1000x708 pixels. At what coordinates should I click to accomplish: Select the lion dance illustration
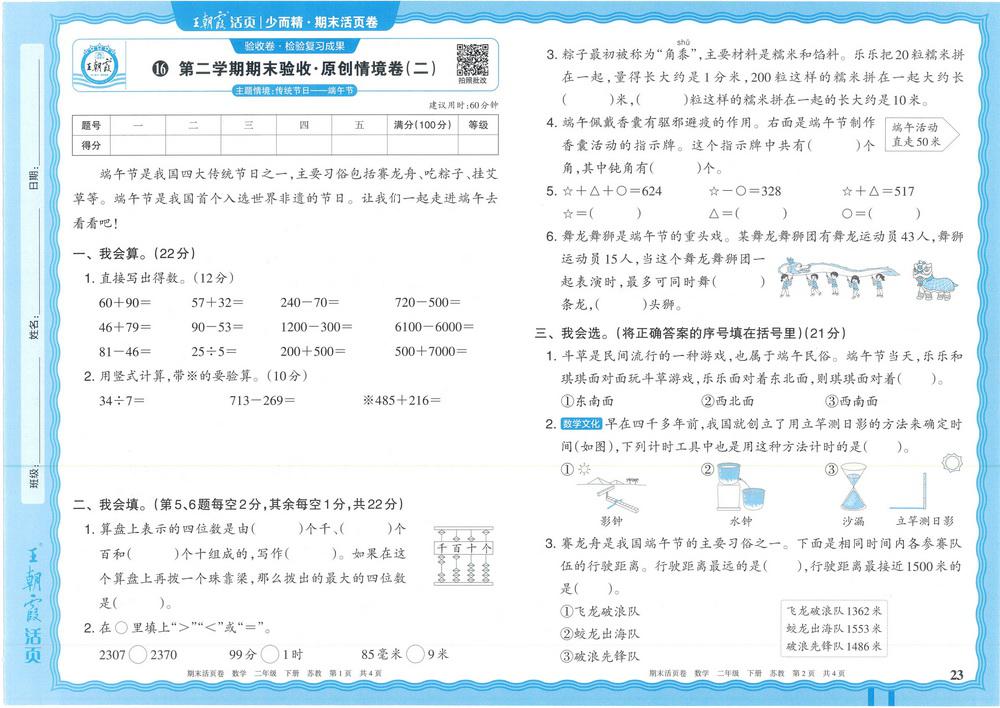pos(934,280)
